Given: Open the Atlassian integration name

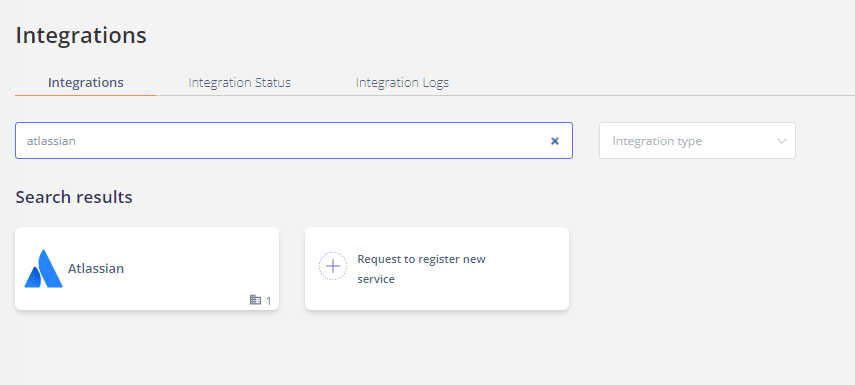Looking at the screenshot, I should coord(96,268).
